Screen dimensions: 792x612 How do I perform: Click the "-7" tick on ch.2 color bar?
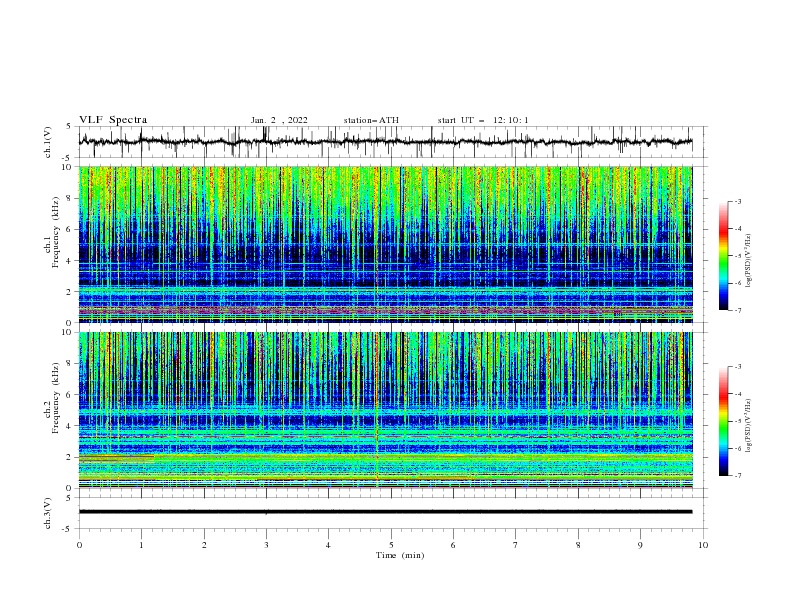pos(738,475)
